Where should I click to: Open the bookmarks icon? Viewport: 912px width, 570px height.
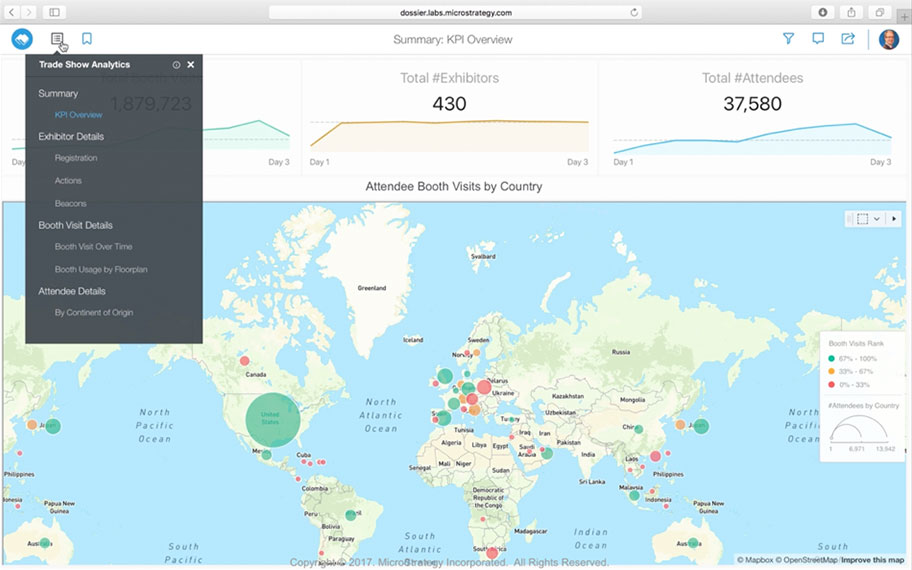(87, 39)
